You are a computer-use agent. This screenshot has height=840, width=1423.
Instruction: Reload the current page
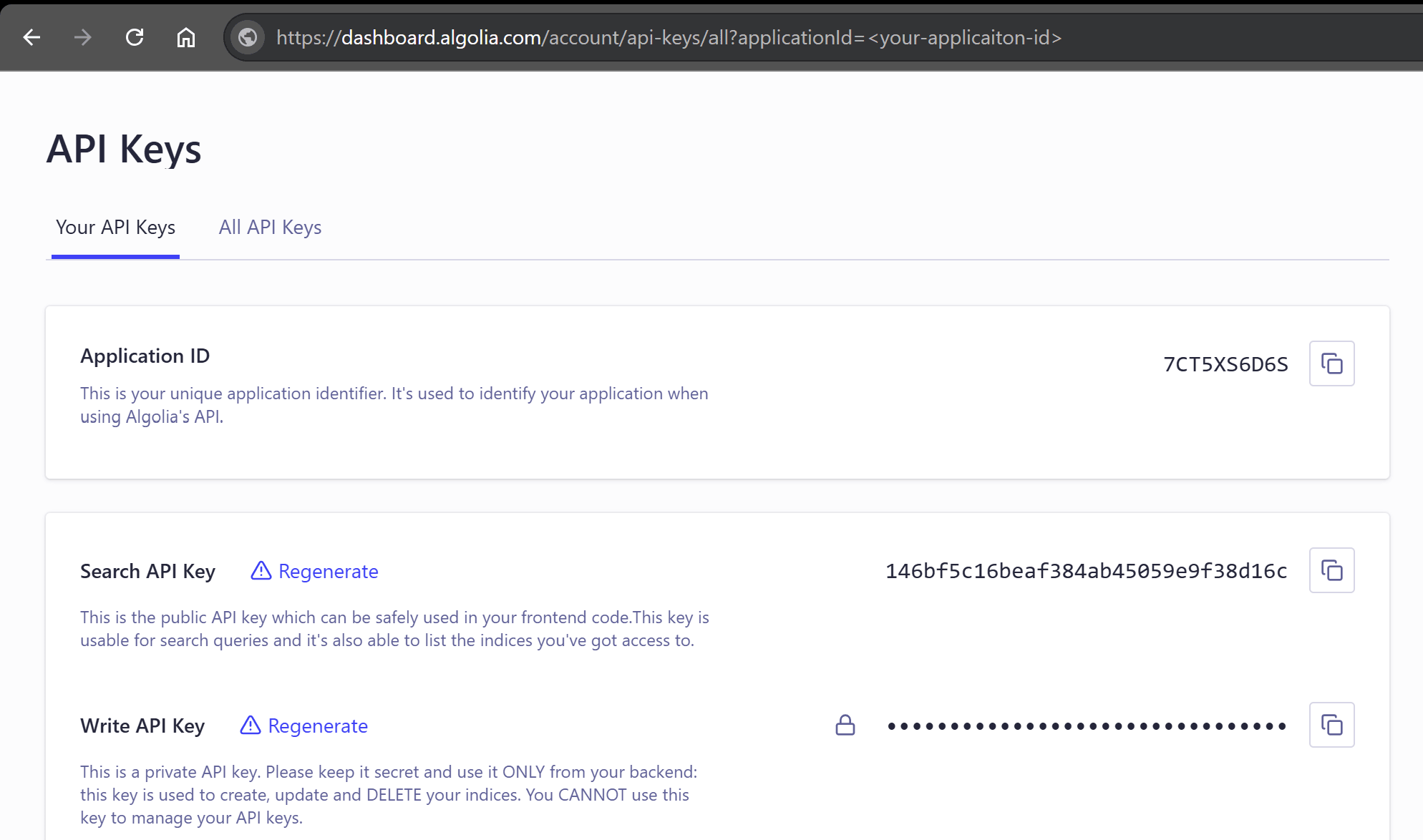click(135, 37)
